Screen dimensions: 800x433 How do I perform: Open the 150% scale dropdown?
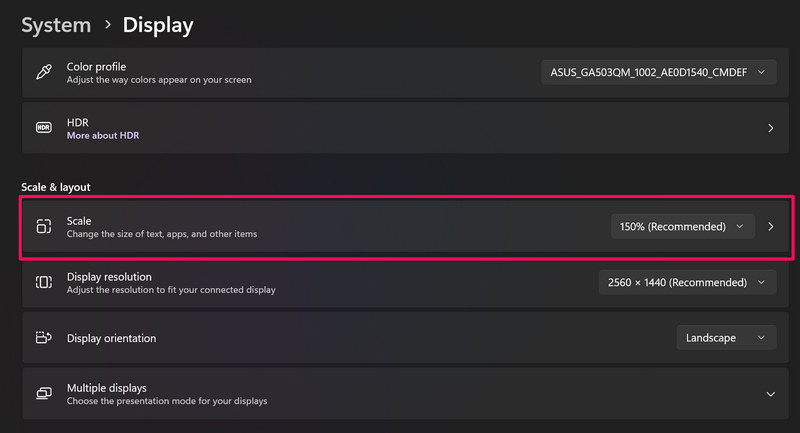click(681, 226)
